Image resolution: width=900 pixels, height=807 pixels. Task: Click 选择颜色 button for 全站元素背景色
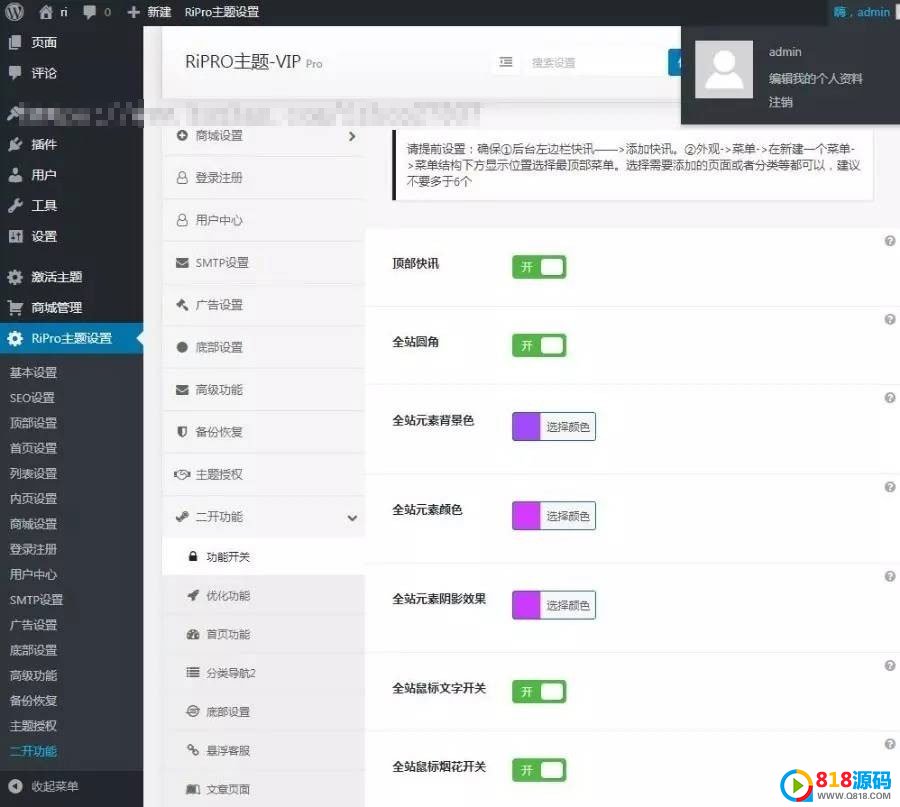[568, 426]
